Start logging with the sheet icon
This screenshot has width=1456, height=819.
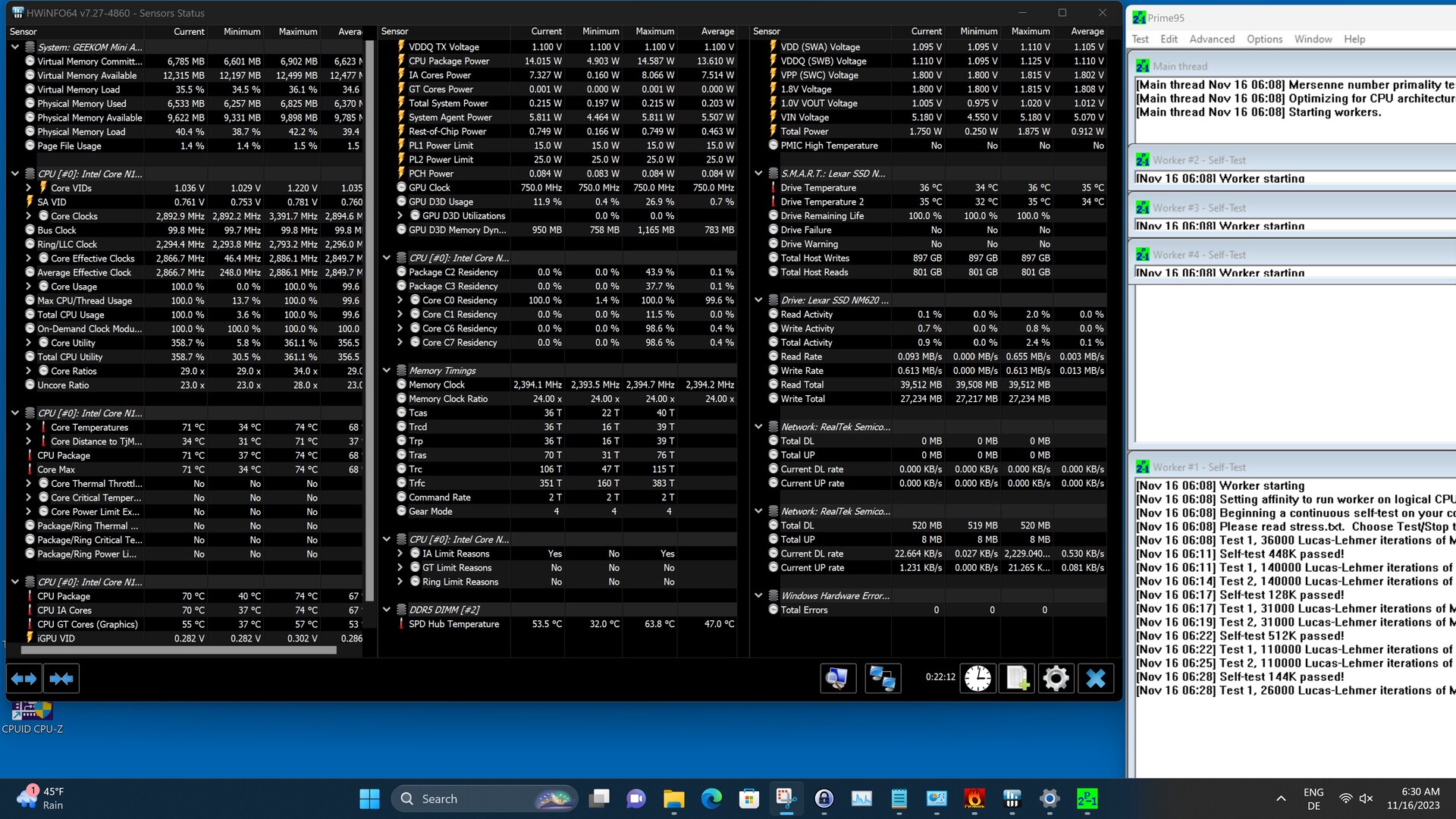pyautogui.click(x=1017, y=678)
